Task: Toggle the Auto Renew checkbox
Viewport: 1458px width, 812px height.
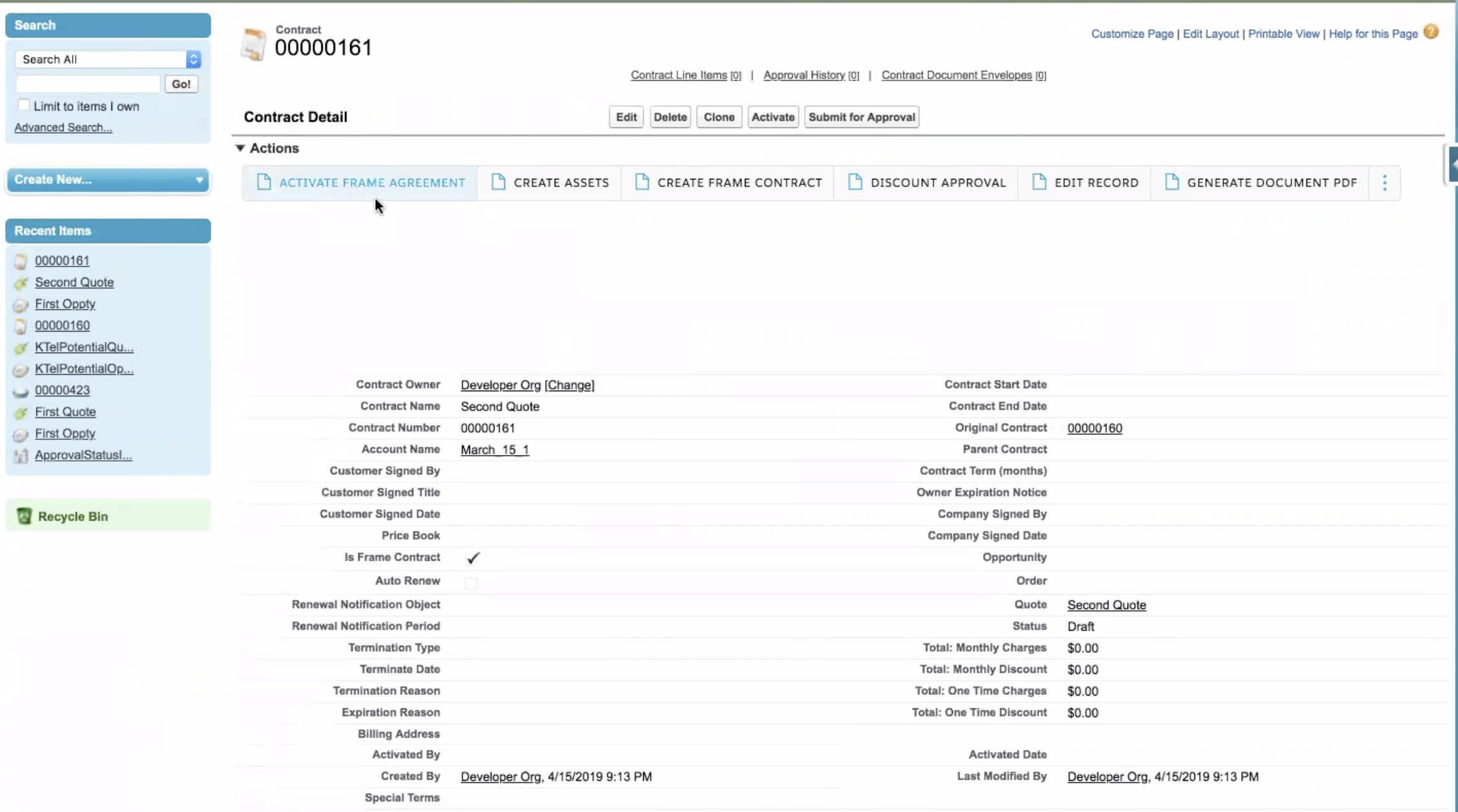Action: [471, 582]
